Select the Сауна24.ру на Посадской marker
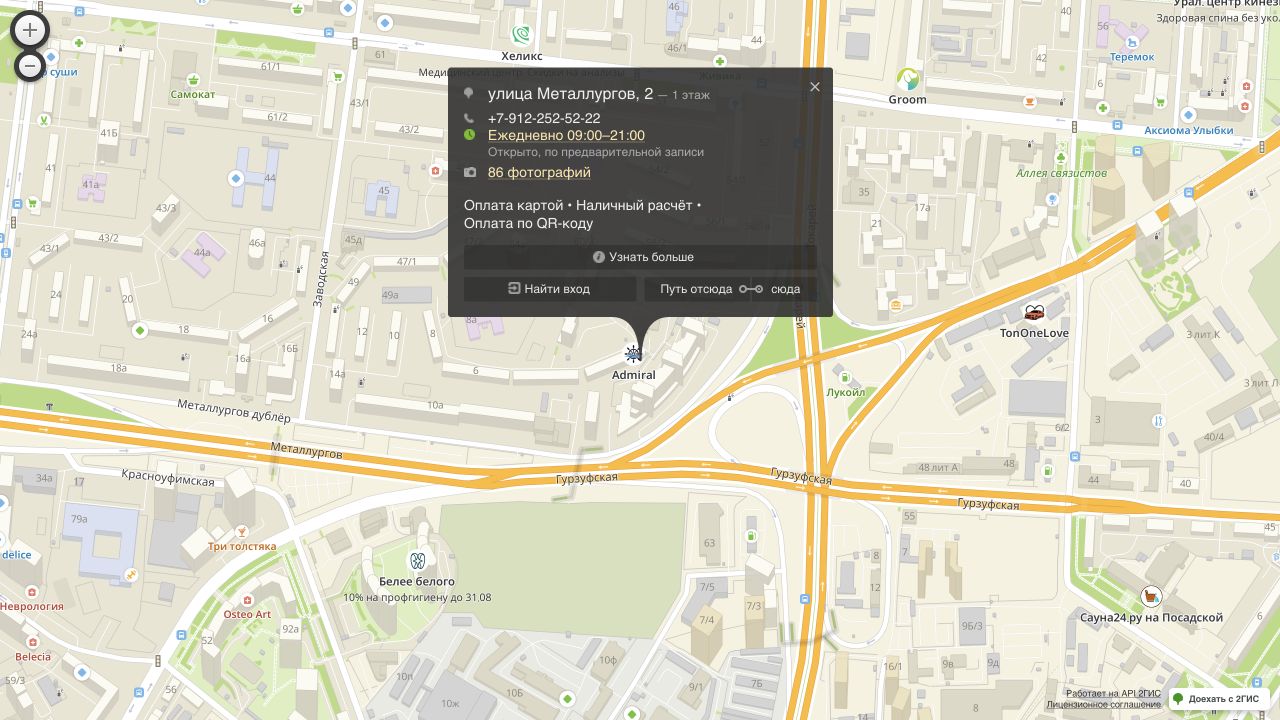Screen dimensions: 1280x720 (1151, 597)
